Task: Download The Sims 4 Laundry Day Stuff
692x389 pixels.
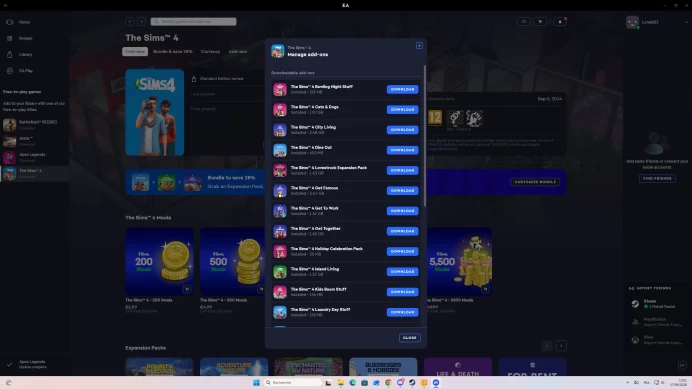Action: click(402, 312)
